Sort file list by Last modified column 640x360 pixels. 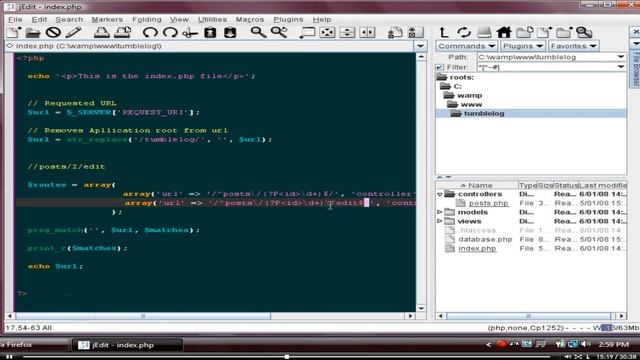pyautogui.click(x=602, y=185)
